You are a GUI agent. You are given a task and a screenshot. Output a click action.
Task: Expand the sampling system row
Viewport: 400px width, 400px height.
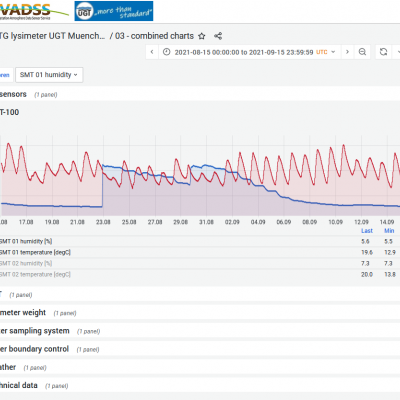point(35,331)
